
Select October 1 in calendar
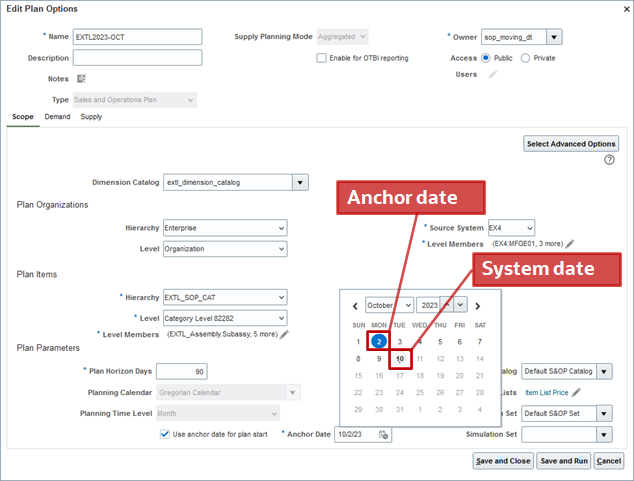click(x=358, y=342)
